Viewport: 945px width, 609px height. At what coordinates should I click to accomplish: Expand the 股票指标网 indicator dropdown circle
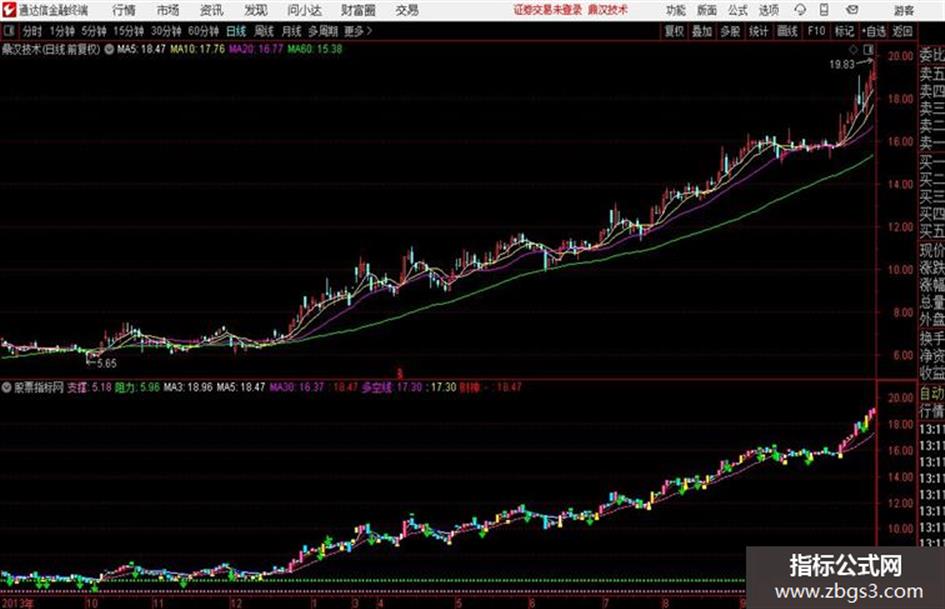point(7,388)
